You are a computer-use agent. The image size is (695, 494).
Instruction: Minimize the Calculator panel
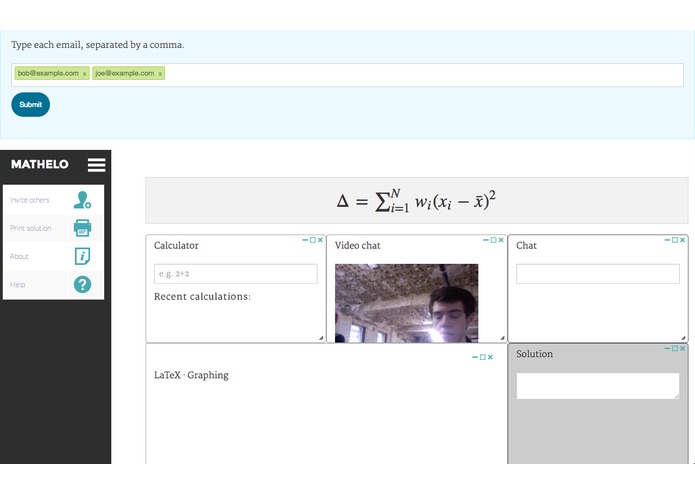tap(305, 240)
